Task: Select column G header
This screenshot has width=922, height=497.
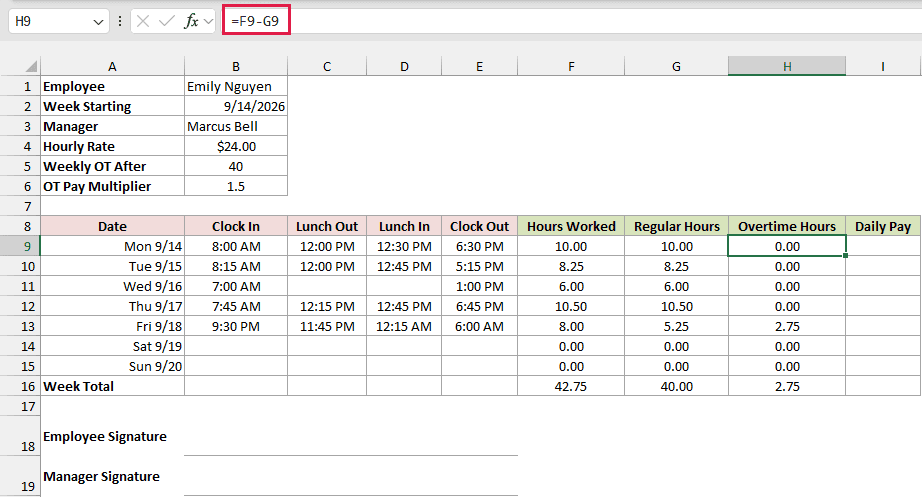Action: (676, 66)
